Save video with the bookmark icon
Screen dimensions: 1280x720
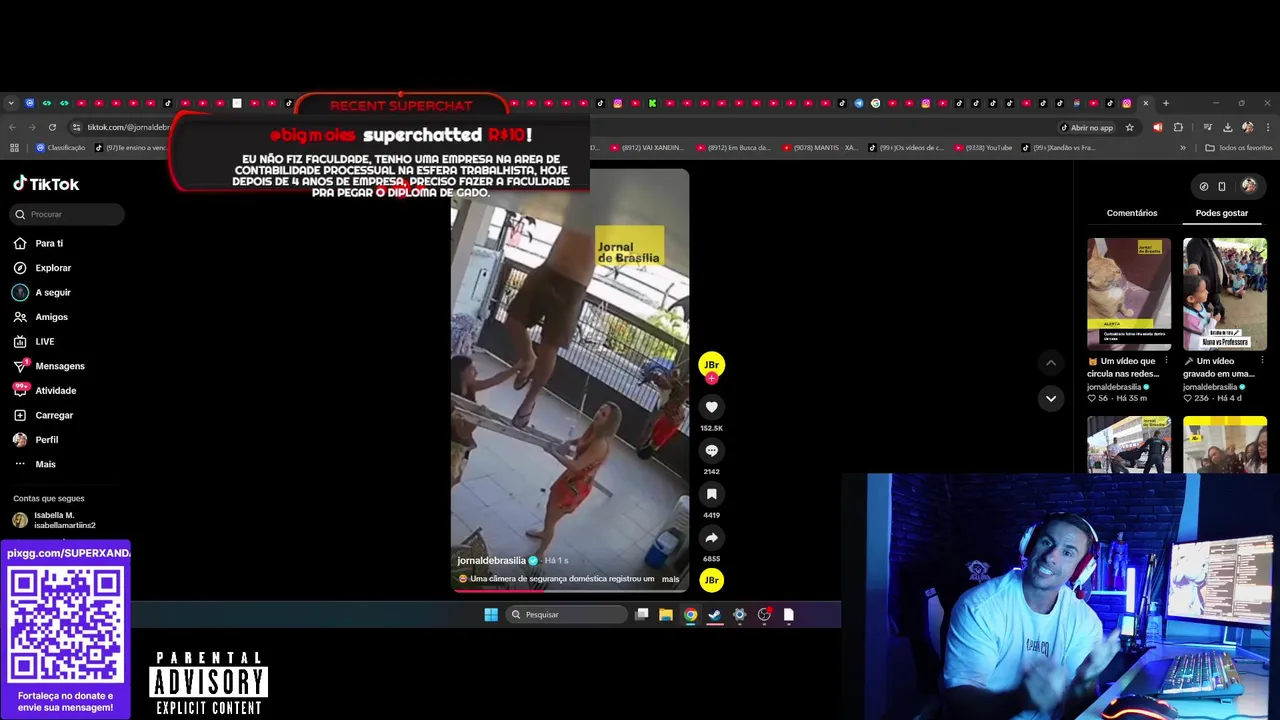tap(711, 494)
